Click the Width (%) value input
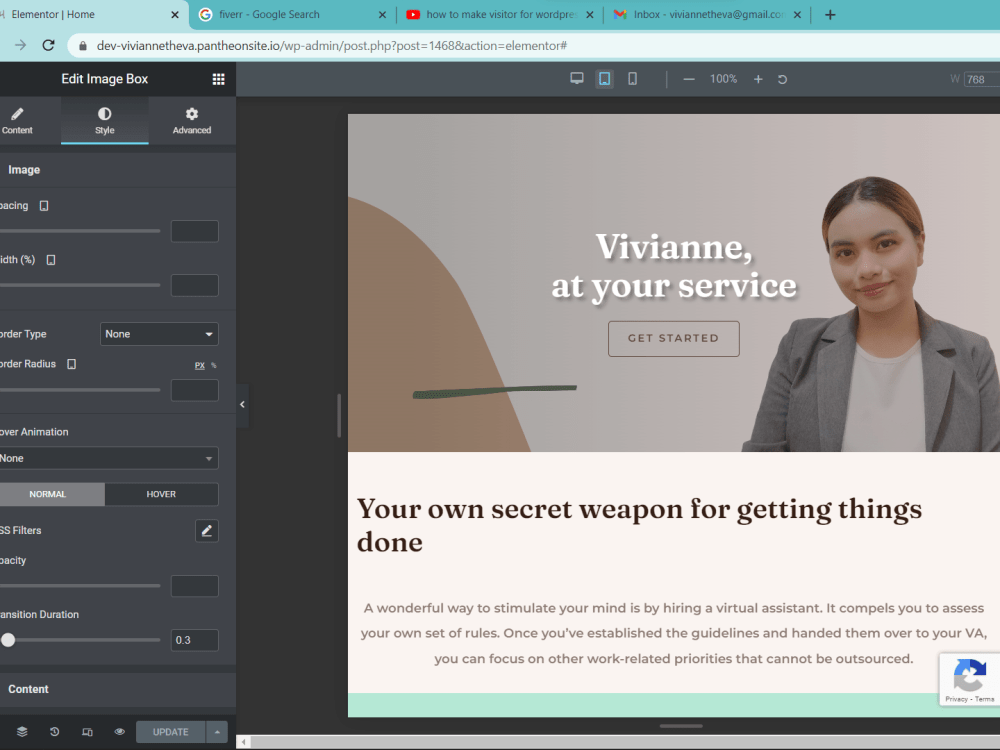This screenshot has height=750, width=1000. pyautogui.click(x=195, y=285)
